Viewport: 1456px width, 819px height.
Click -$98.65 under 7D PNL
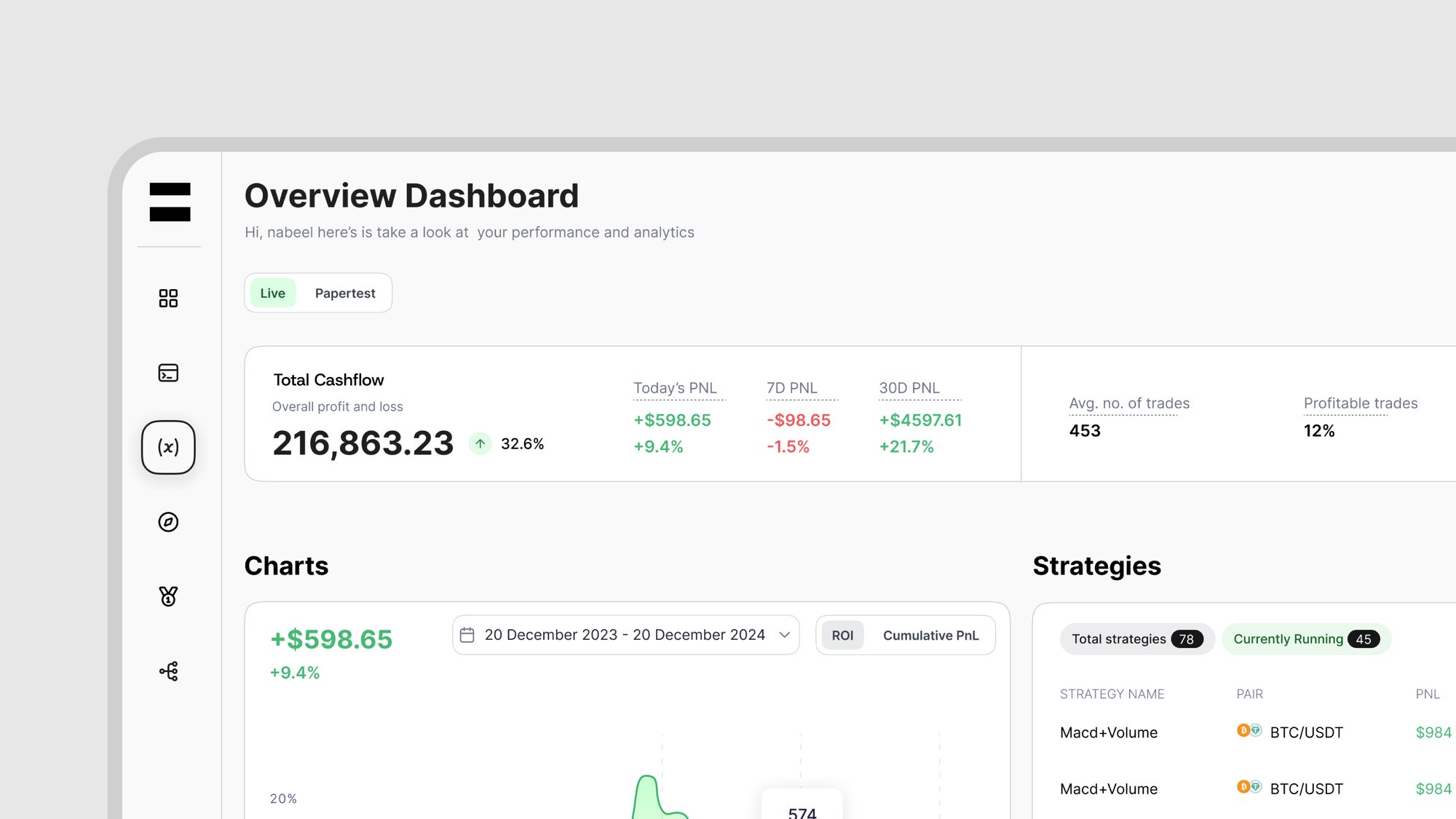pos(799,421)
